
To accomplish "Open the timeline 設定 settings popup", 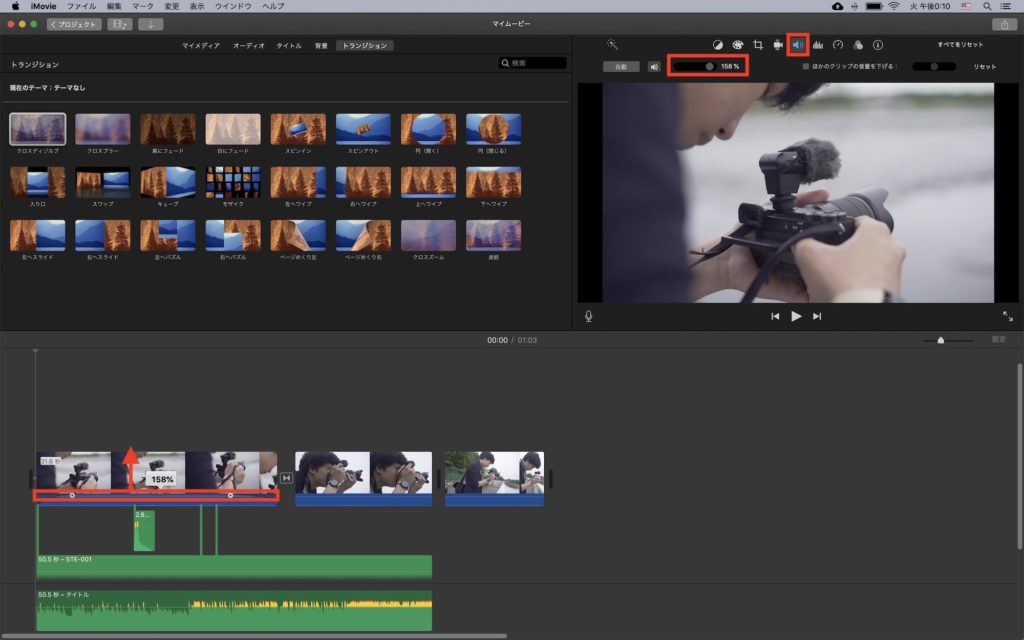I will tap(998, 340).
